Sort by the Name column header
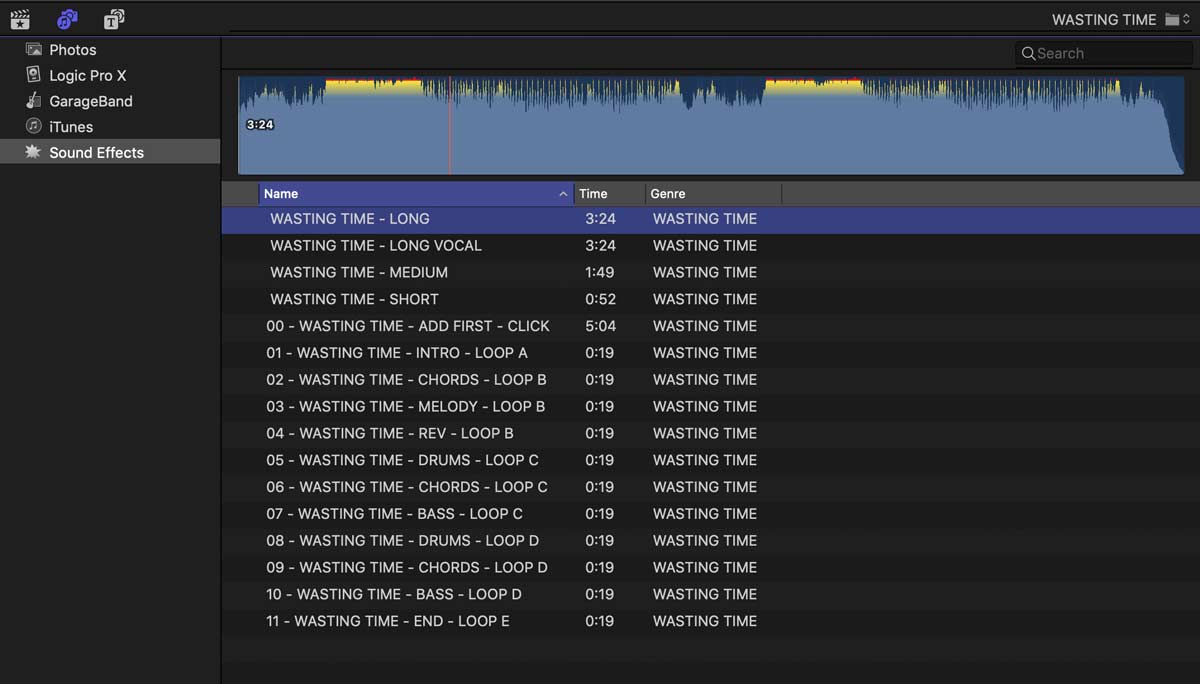The height and width of the screenshot is (684, 1200). 415,194
